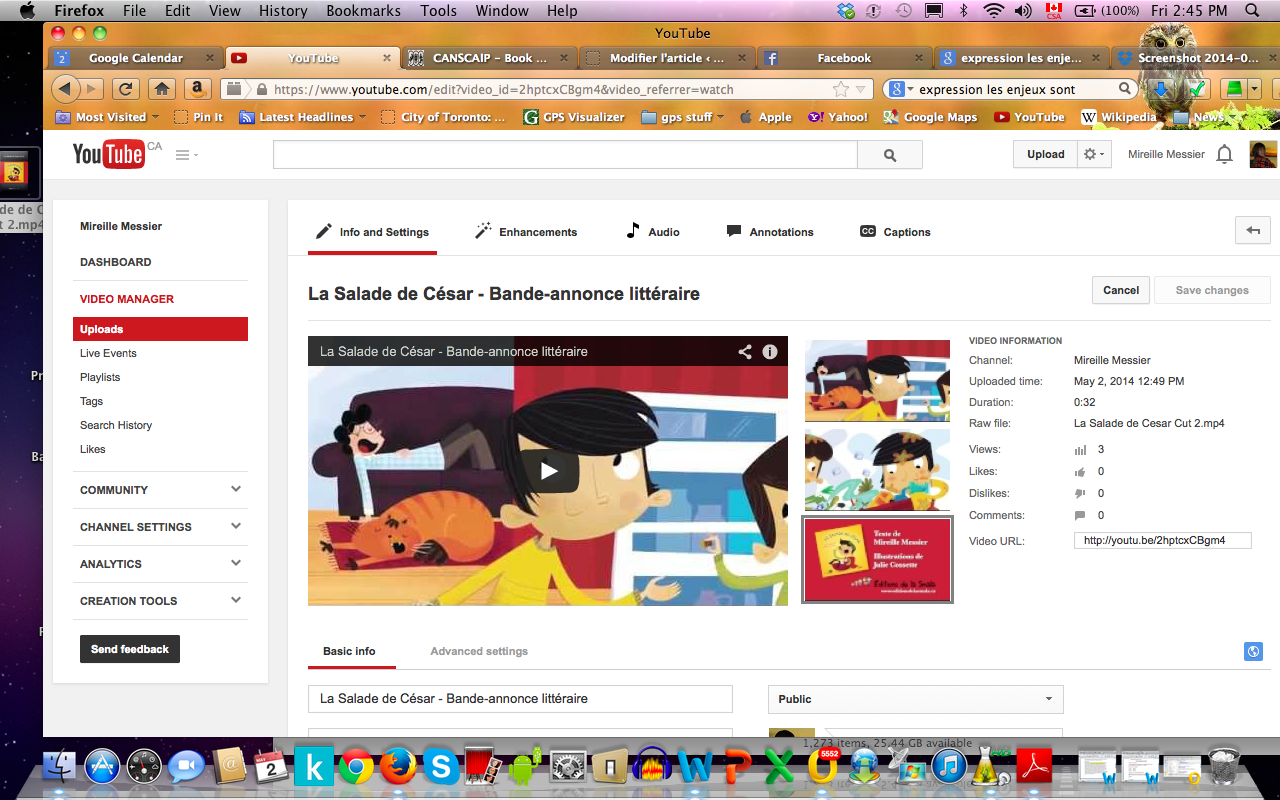Image resolution: width=1280 pixels, height=800 pixels.
Task: Click the info icon on video player
Action: click(770, 352)
